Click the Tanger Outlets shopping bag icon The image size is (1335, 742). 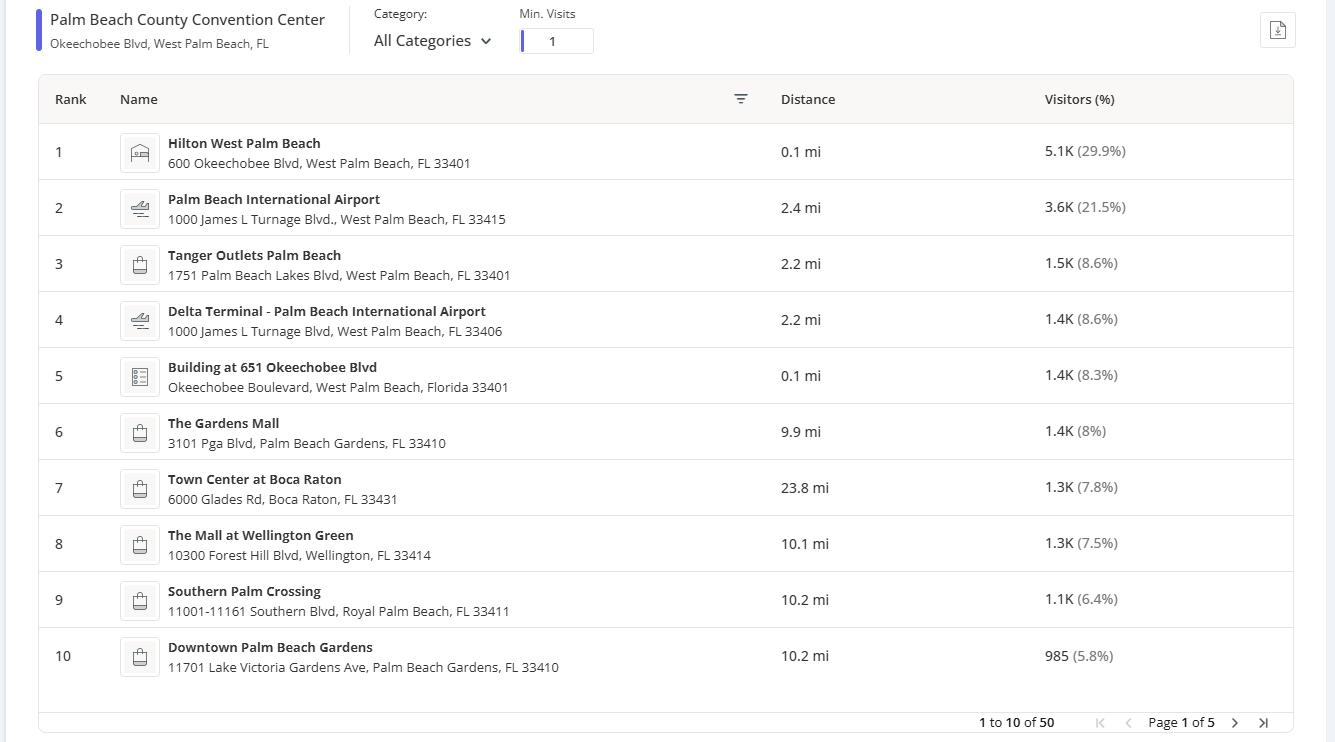(140, 265)
